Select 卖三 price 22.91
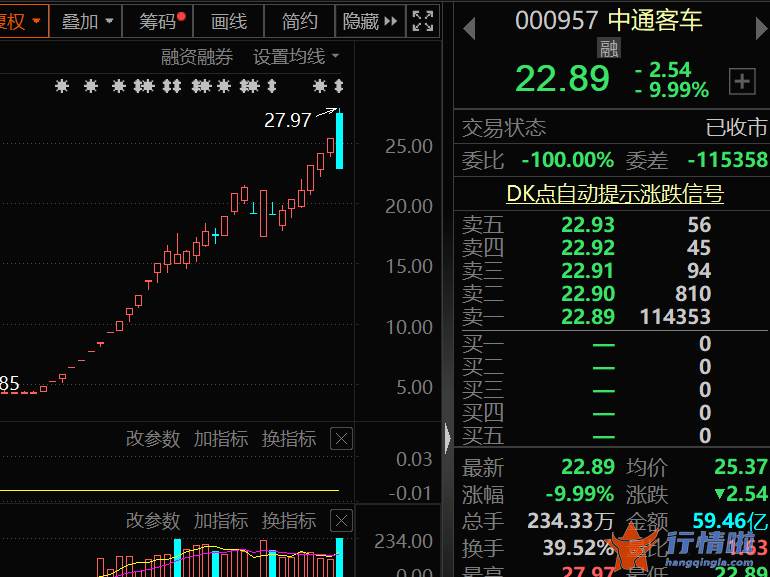Viewport: 770px width, 577px height. click(x=588, y=271)
